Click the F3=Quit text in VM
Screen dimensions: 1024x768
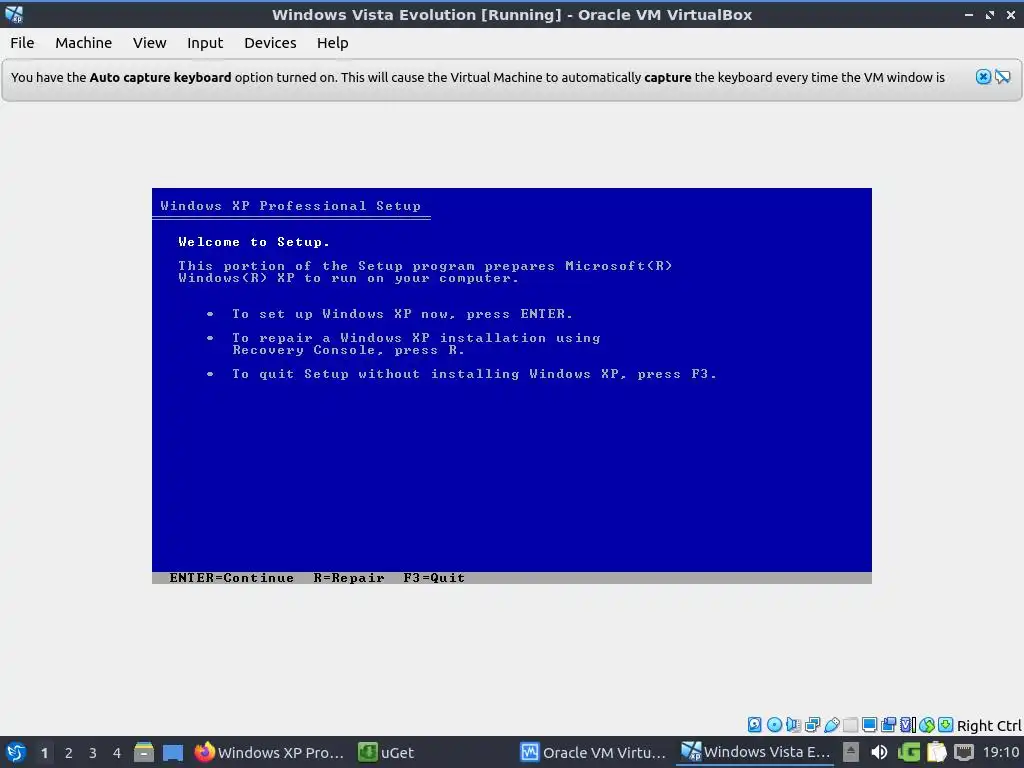434,578
